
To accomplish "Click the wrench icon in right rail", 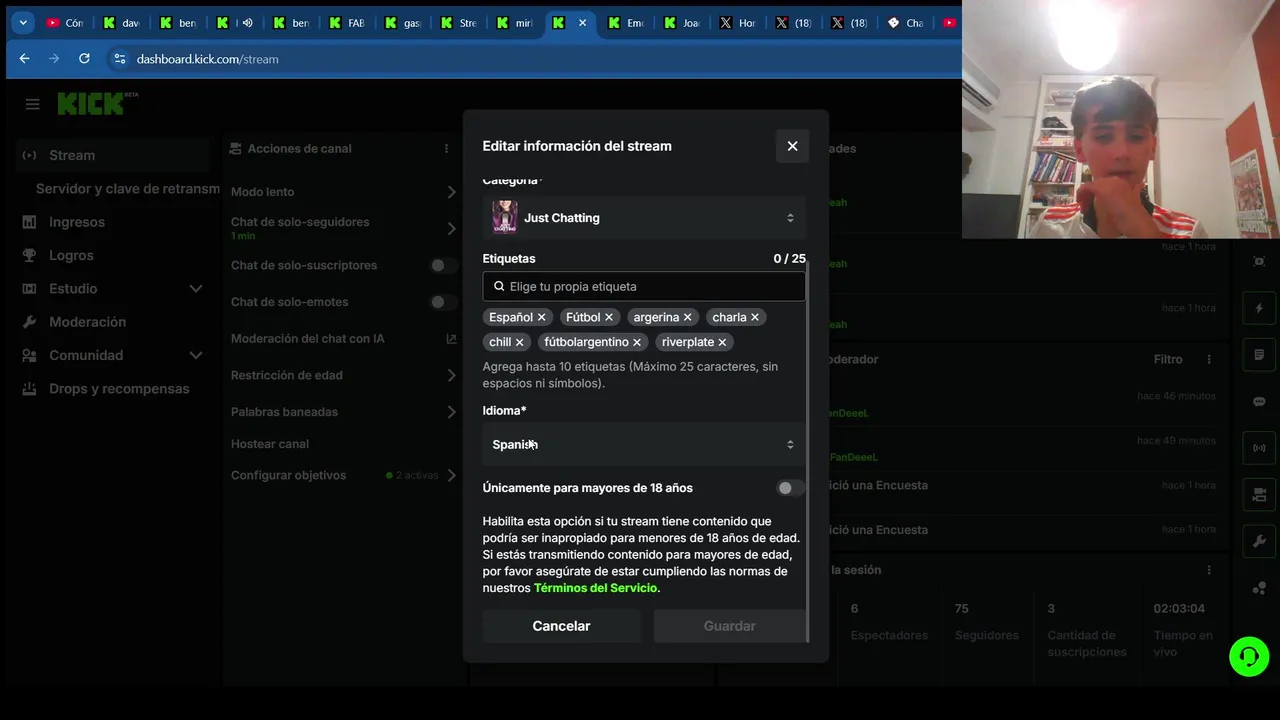I will tap(1259, 541).
